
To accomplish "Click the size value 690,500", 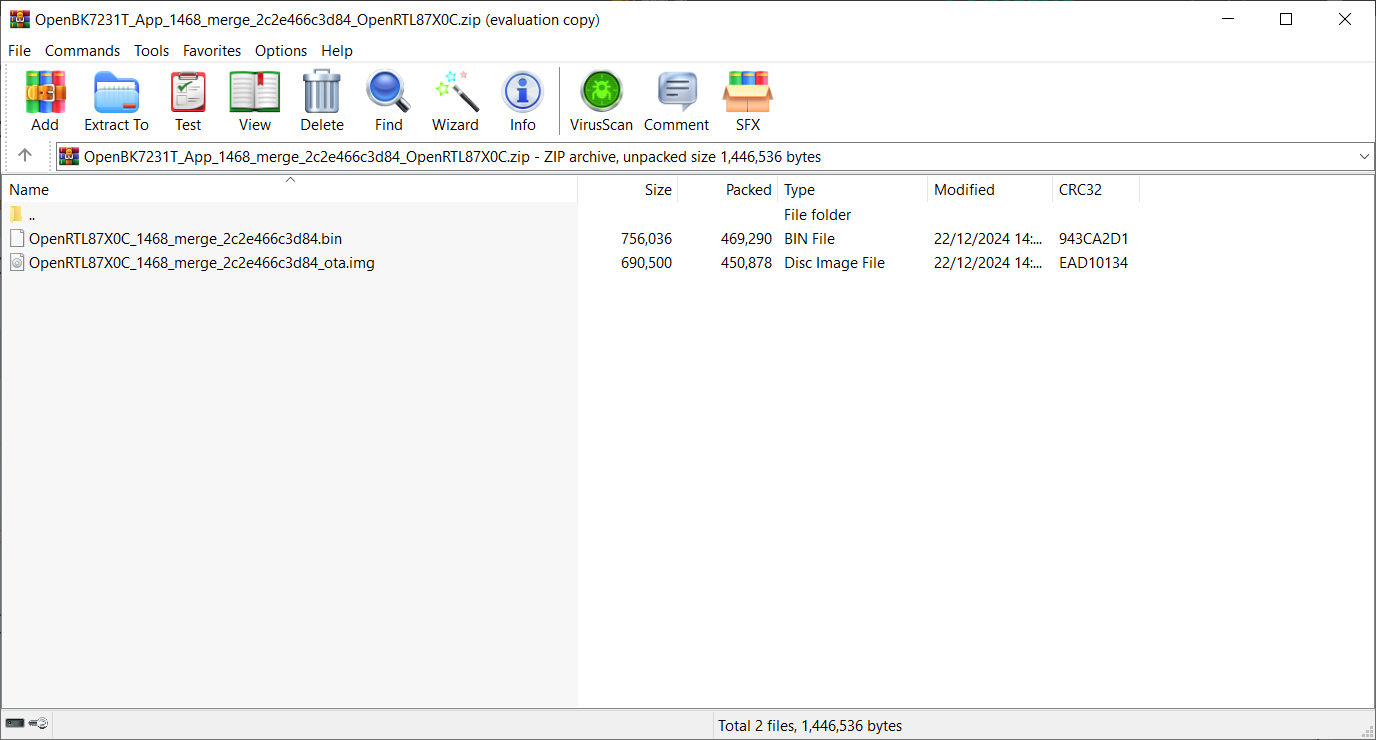I will [646, 262].
